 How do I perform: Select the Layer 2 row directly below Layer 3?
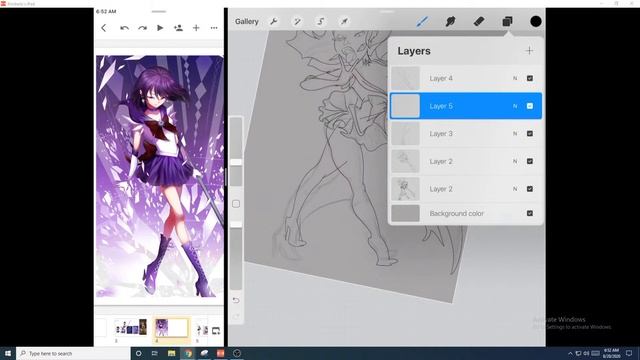[x=466, y=161]
